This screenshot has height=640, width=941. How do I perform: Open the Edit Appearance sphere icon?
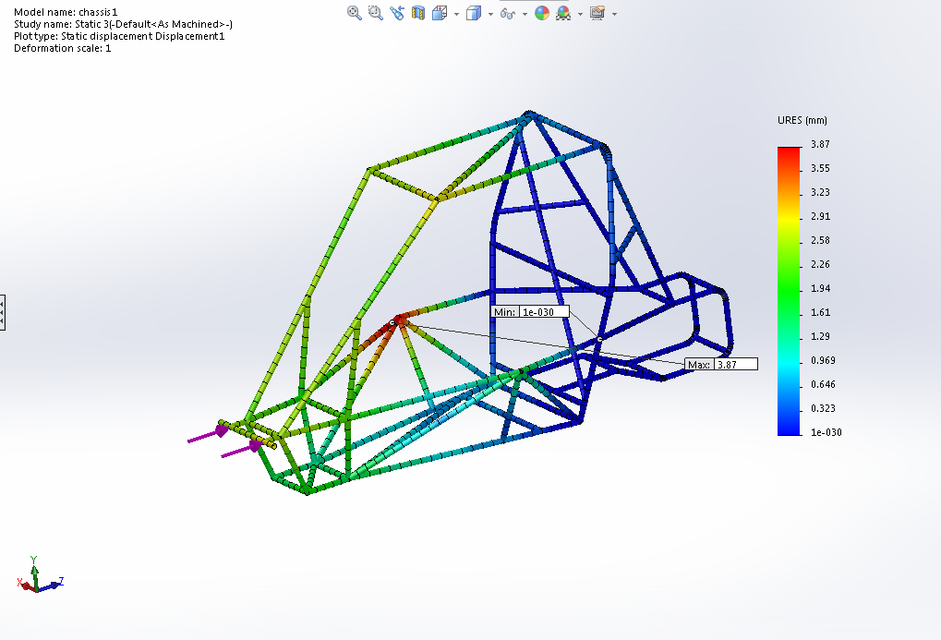542,13
